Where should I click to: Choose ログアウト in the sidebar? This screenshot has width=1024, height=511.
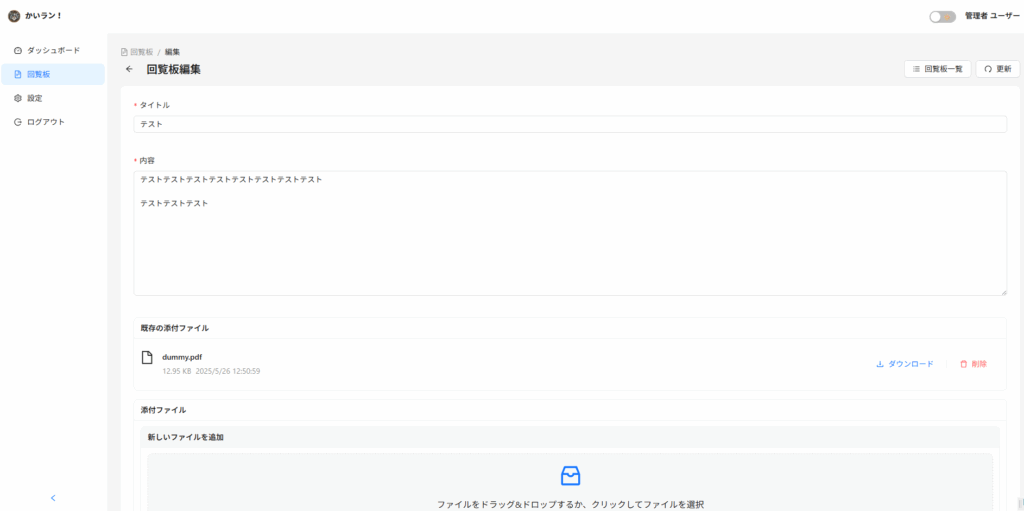pos(53,122)
